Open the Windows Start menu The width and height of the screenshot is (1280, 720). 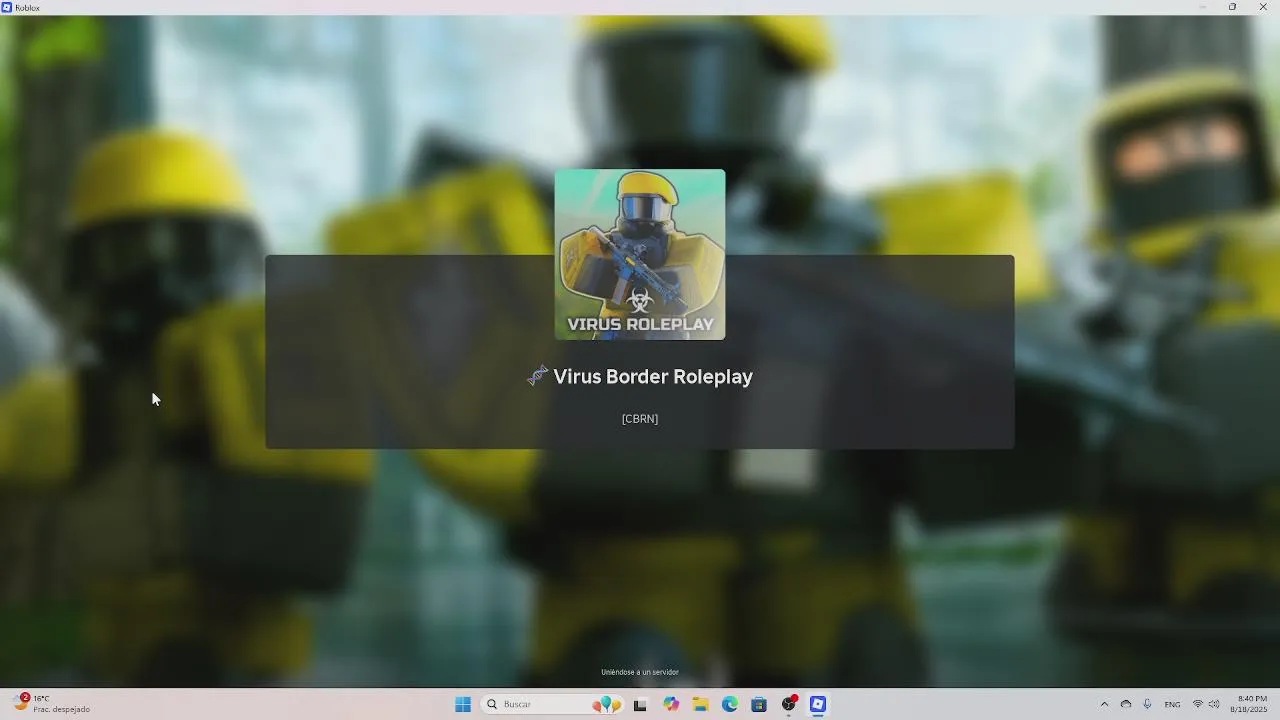pyautogui.click(x=463, y=704)
